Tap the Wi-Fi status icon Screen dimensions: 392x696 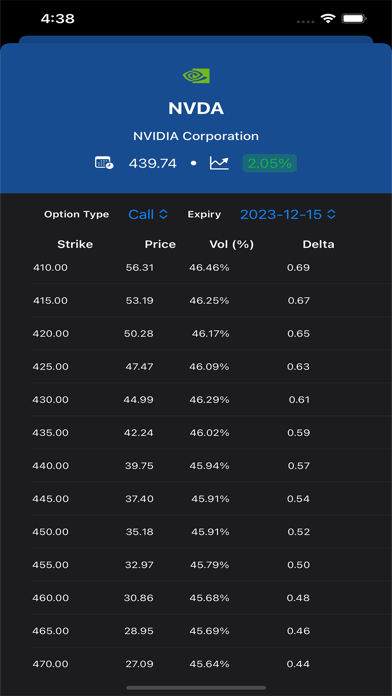[328, 19]
